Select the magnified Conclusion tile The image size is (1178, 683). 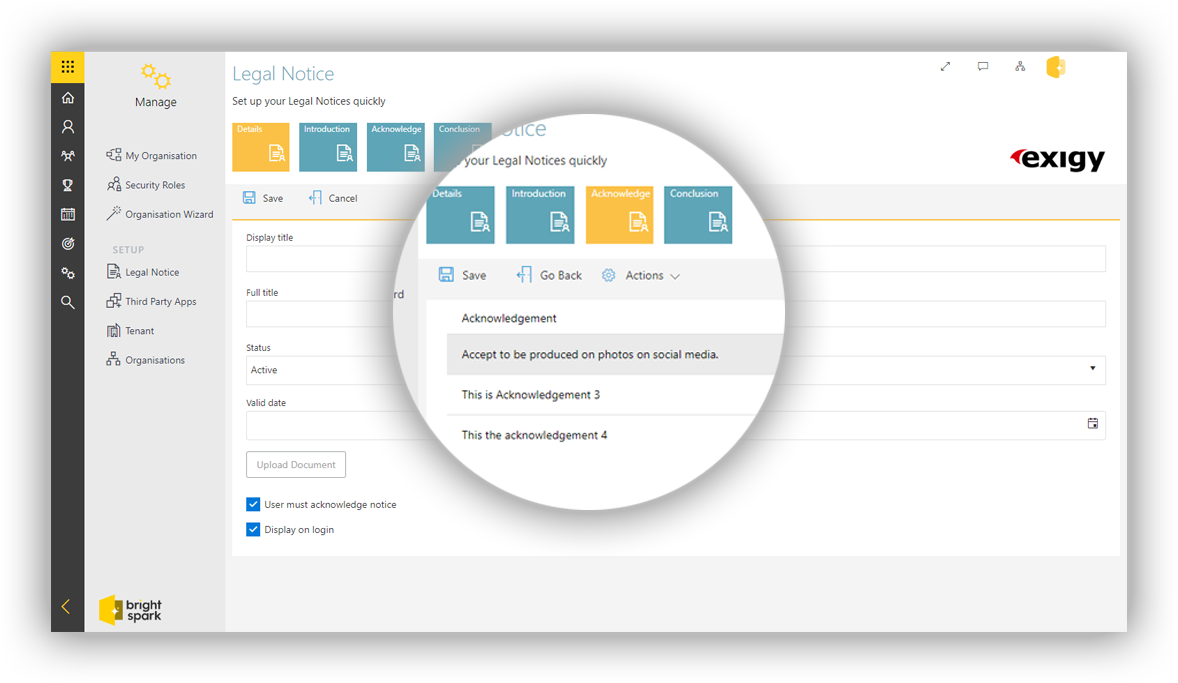tap(698, 215)
